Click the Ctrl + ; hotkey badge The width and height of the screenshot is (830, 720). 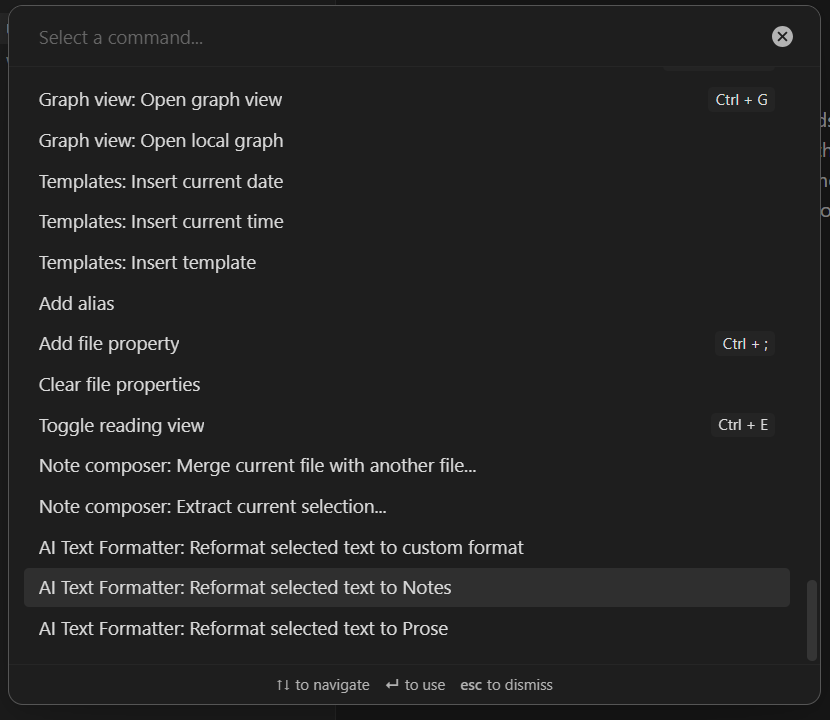pos(745,344)
